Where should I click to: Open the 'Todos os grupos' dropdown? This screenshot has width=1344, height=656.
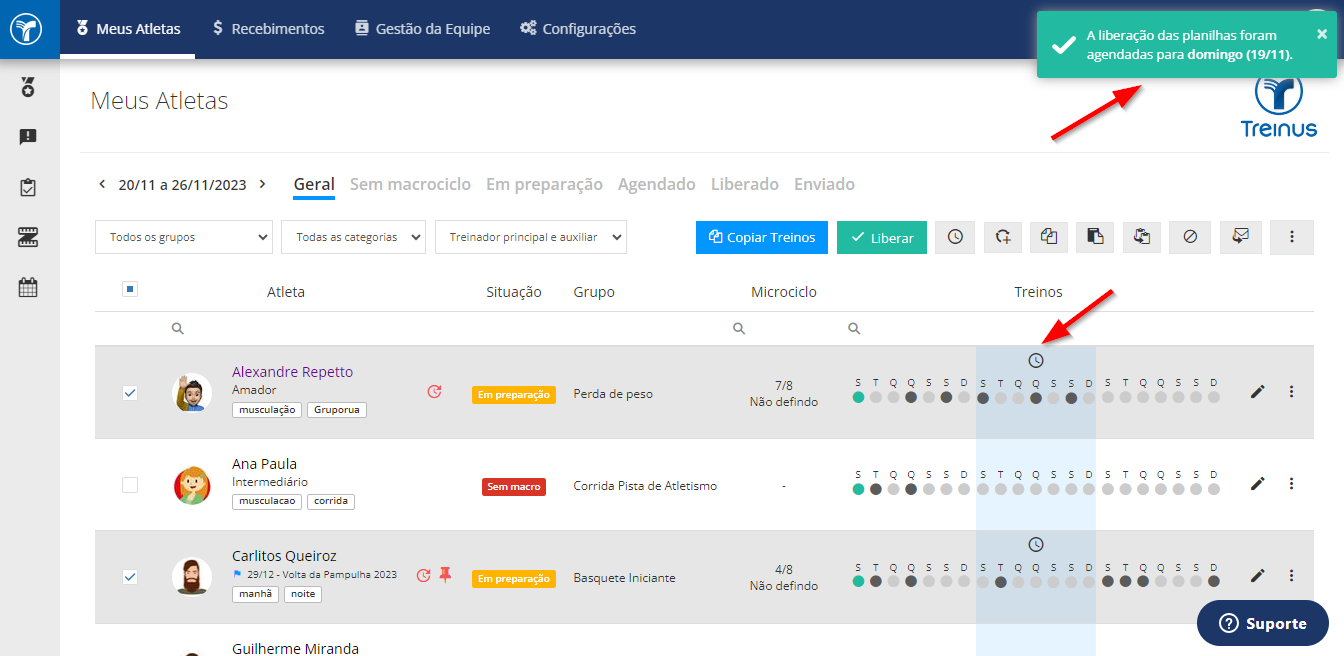pos(184,237)
